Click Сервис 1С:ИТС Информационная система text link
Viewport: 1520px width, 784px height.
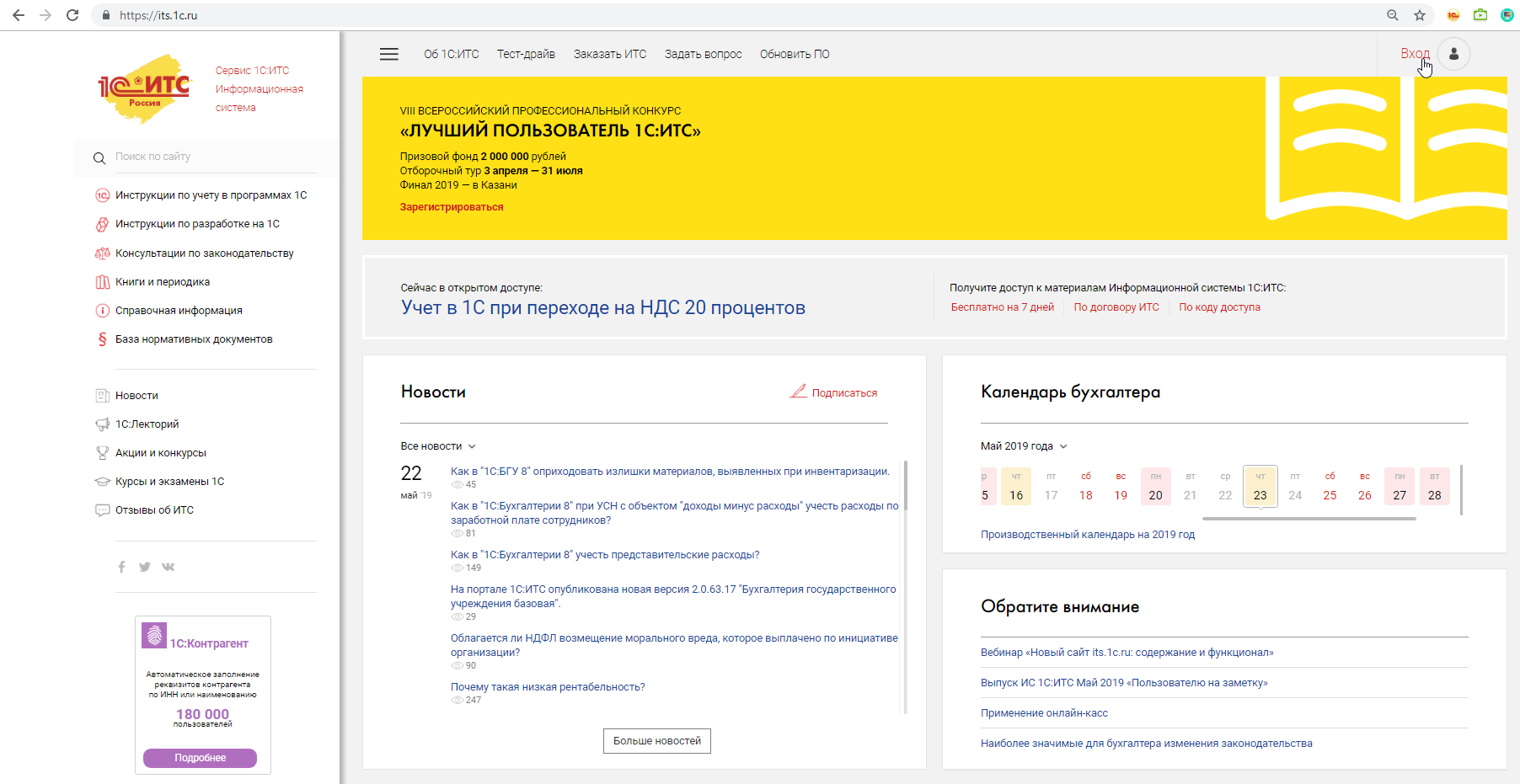(259, 89)
